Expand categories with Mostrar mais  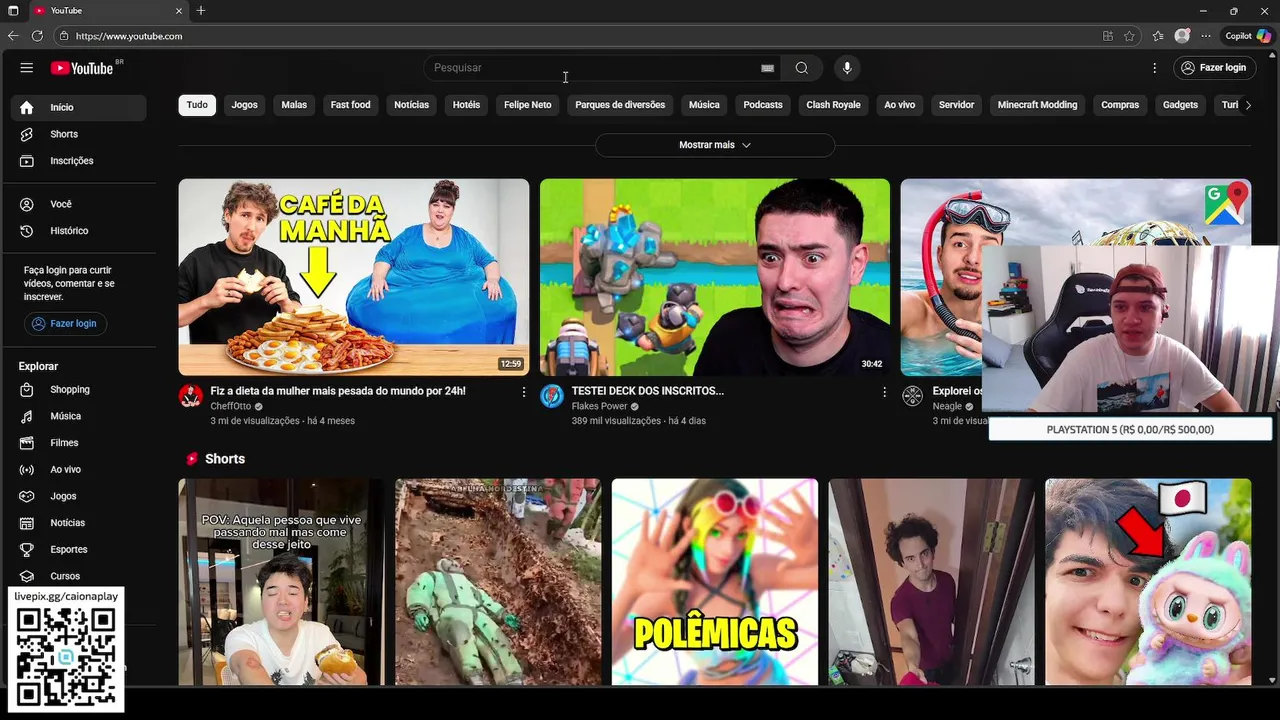click(x=715, y=145)
